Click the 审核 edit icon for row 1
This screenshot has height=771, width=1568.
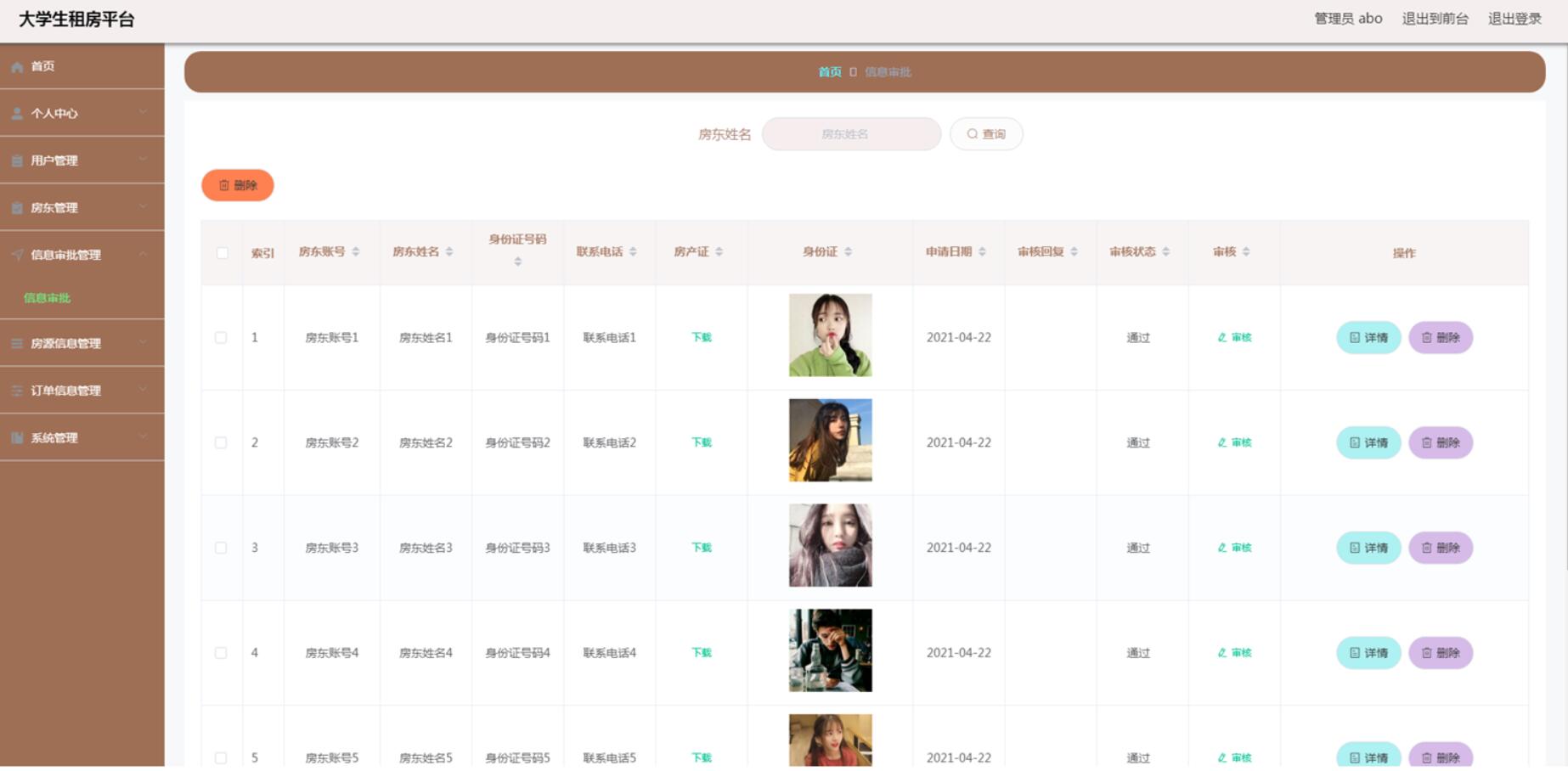1221,338
